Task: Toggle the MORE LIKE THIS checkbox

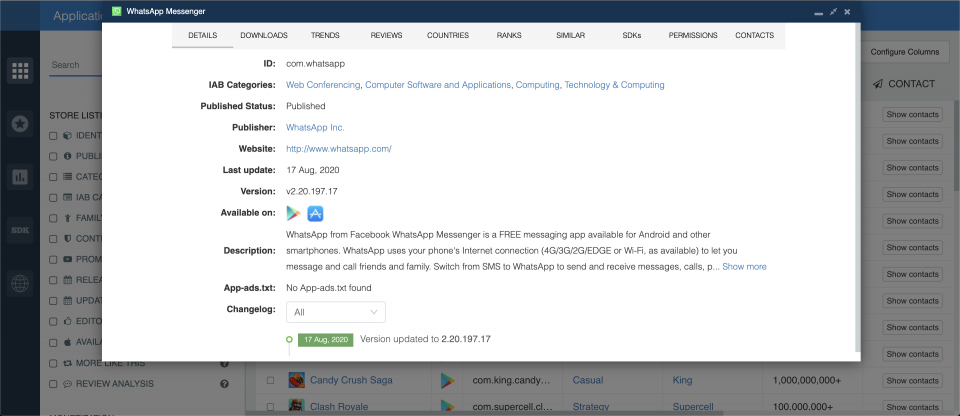Action: point(53,363)
